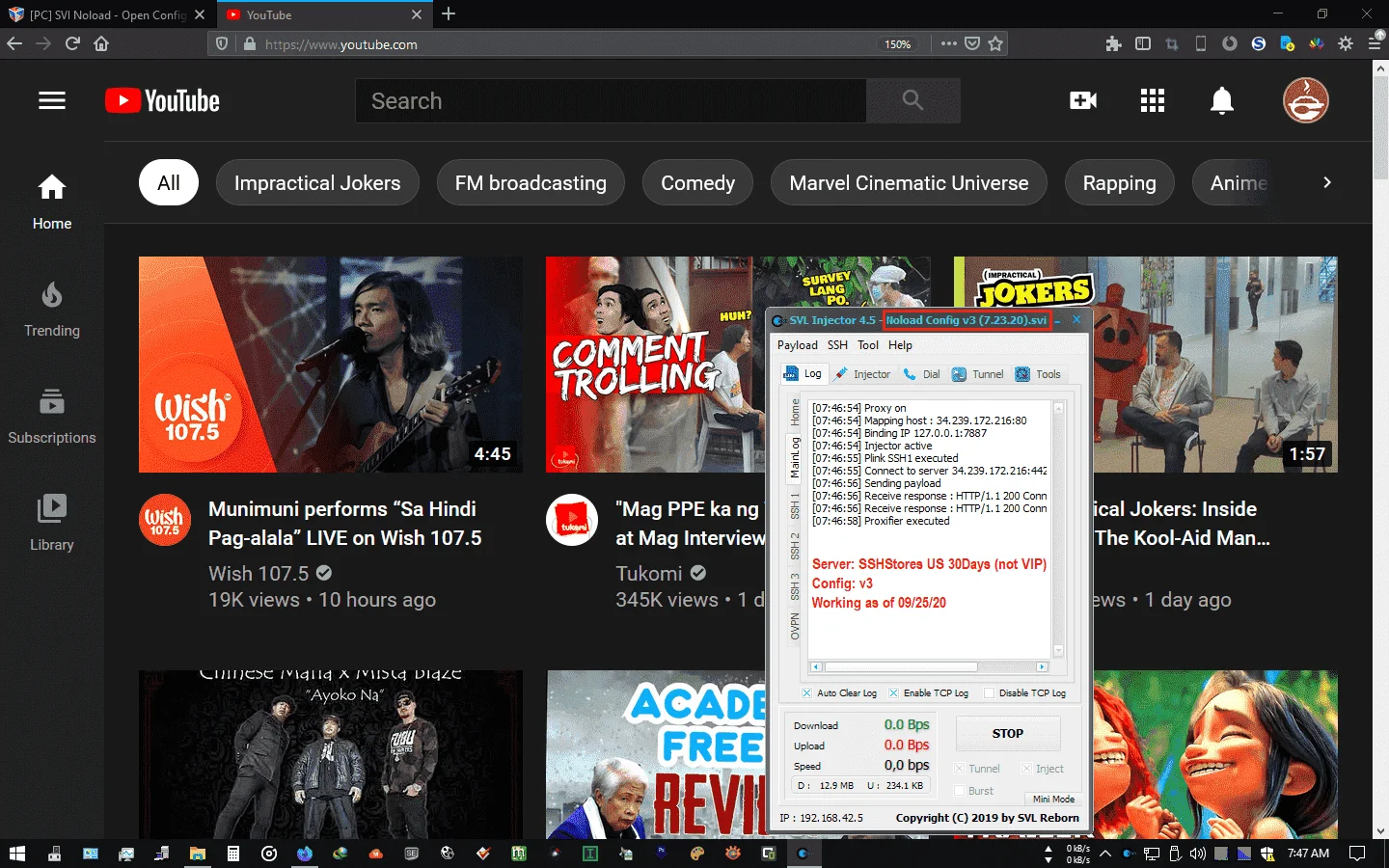Show YouTube notifications bell
Image resolution: width=1389 pixels, height=868 pixels.
(1222, 100)
